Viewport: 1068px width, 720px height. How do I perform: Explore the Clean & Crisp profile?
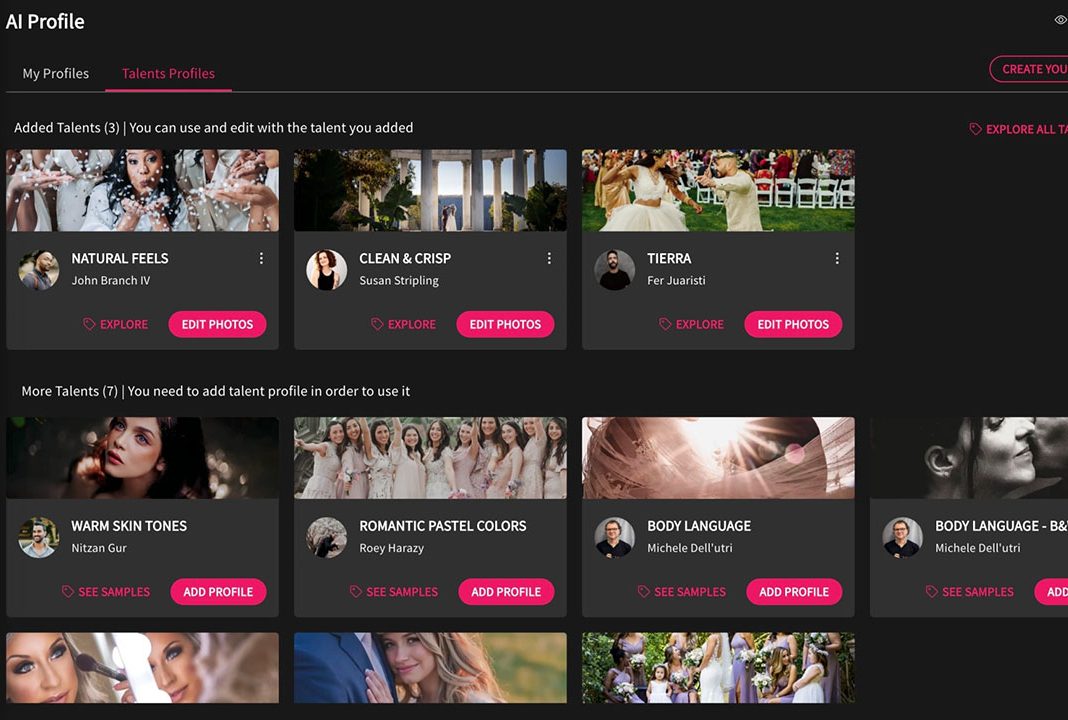(x=404, y=324)
